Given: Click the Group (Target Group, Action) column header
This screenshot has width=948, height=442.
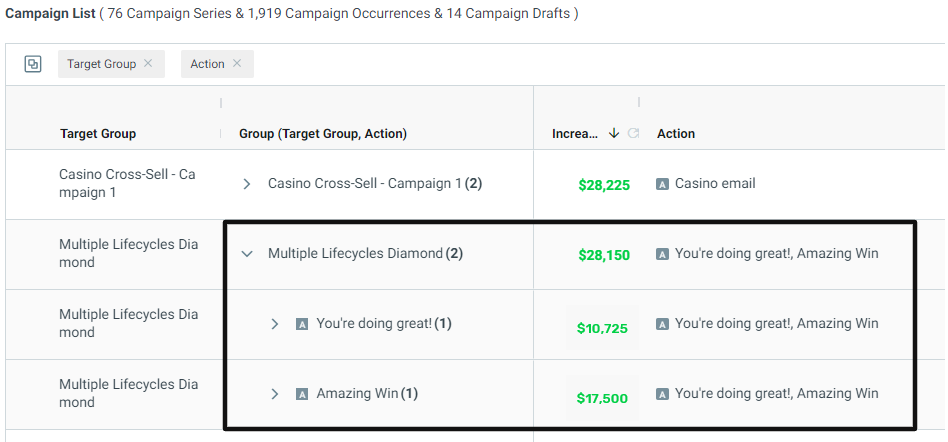Looking at the screenshot, I should point(323,134).
